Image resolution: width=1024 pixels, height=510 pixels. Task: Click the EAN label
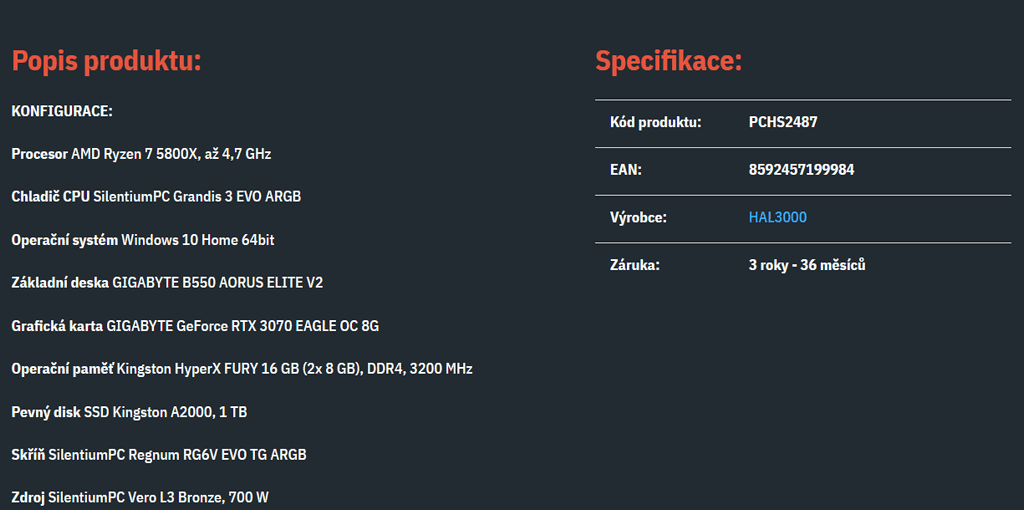pos(626,170)
